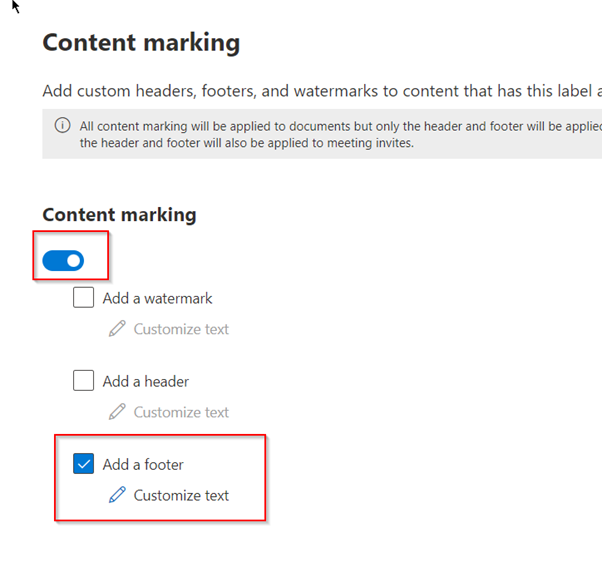Click the 'Add a watermark' label
This screenshot has width=602, height=572.
coord(157,298)
